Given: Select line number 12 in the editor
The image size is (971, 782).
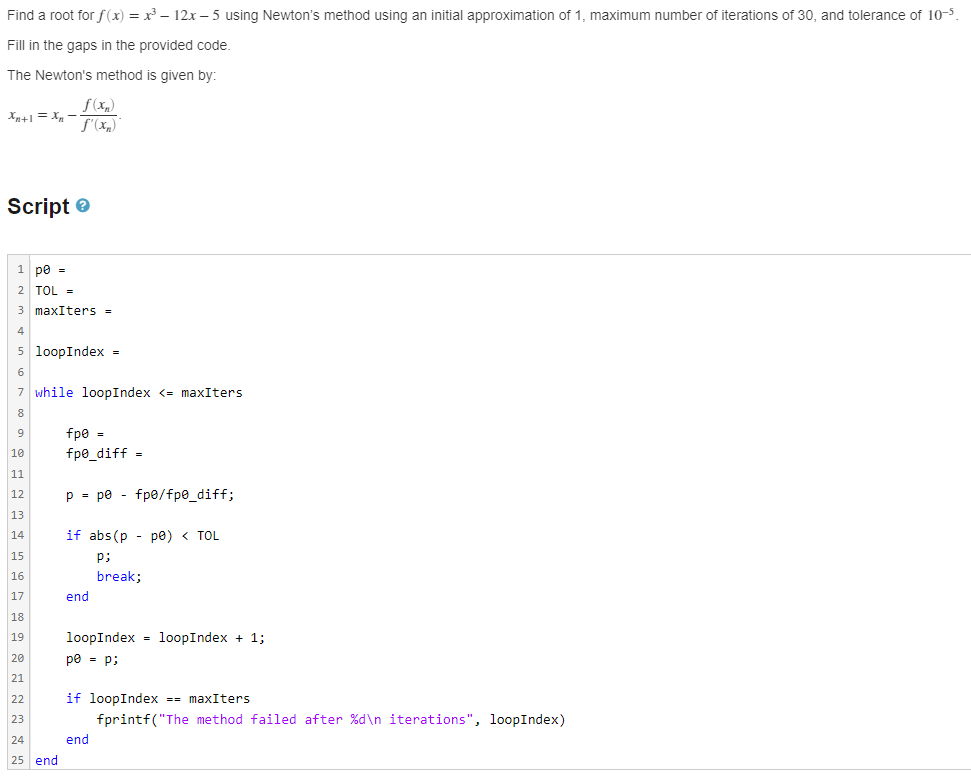Looking at the screenshot, I should pyautogui.click(x=20, y=494).
